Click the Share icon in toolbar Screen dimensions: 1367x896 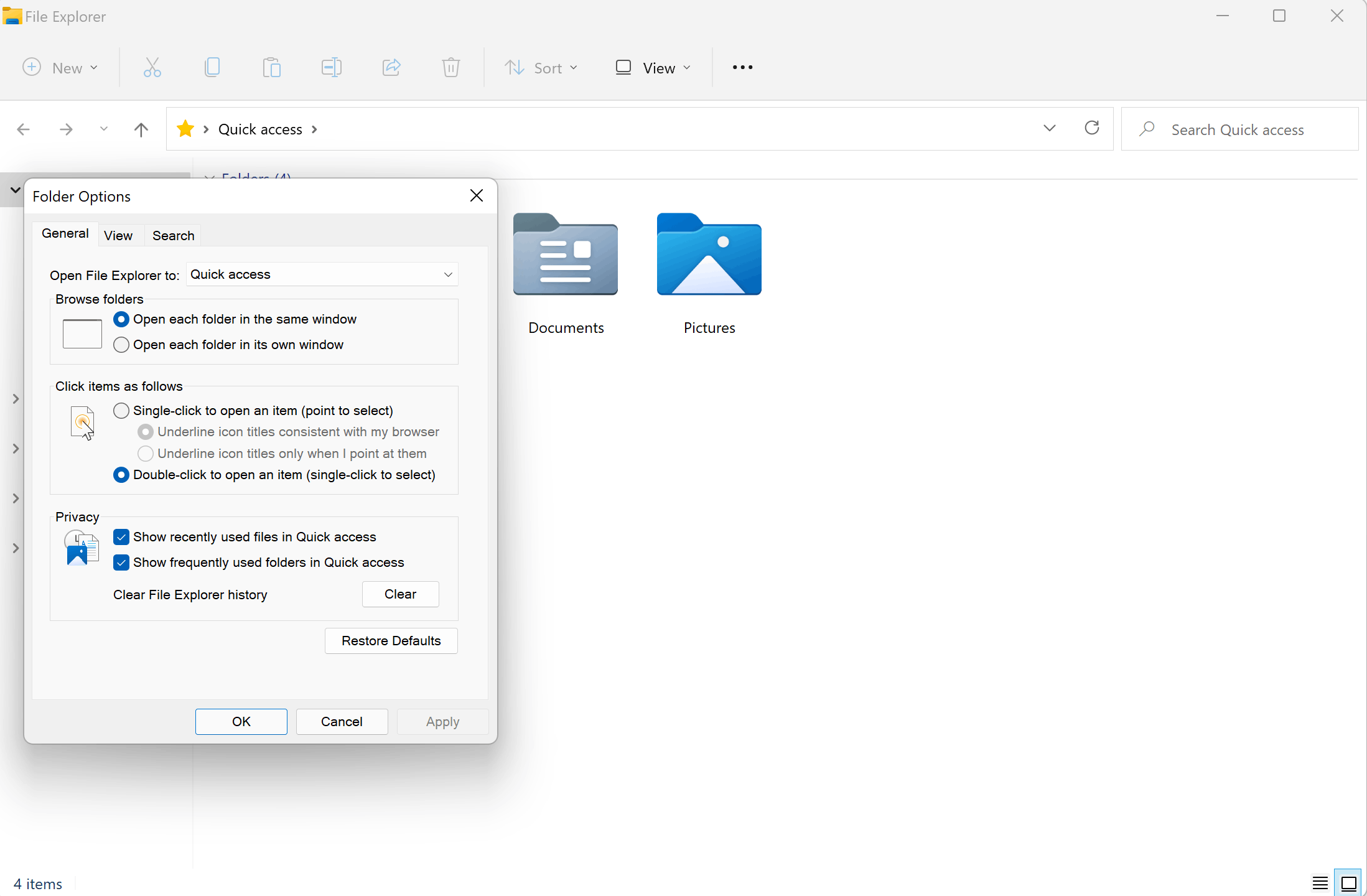pos(391,67)
